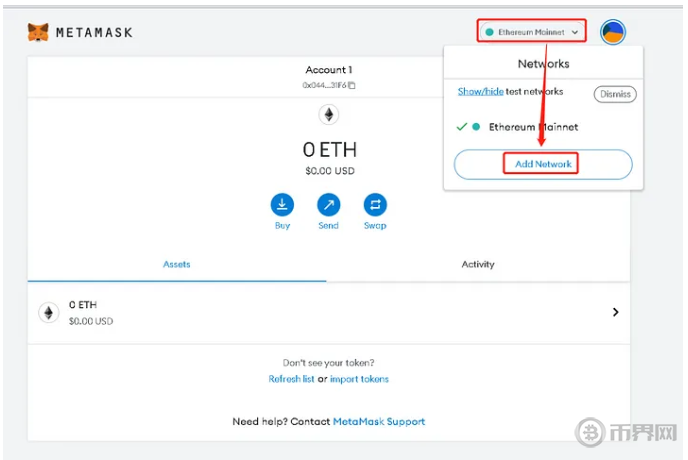The image size is (688, 460).
Task: Switch to the Activity tab
Action: click(x=478, y=264)
